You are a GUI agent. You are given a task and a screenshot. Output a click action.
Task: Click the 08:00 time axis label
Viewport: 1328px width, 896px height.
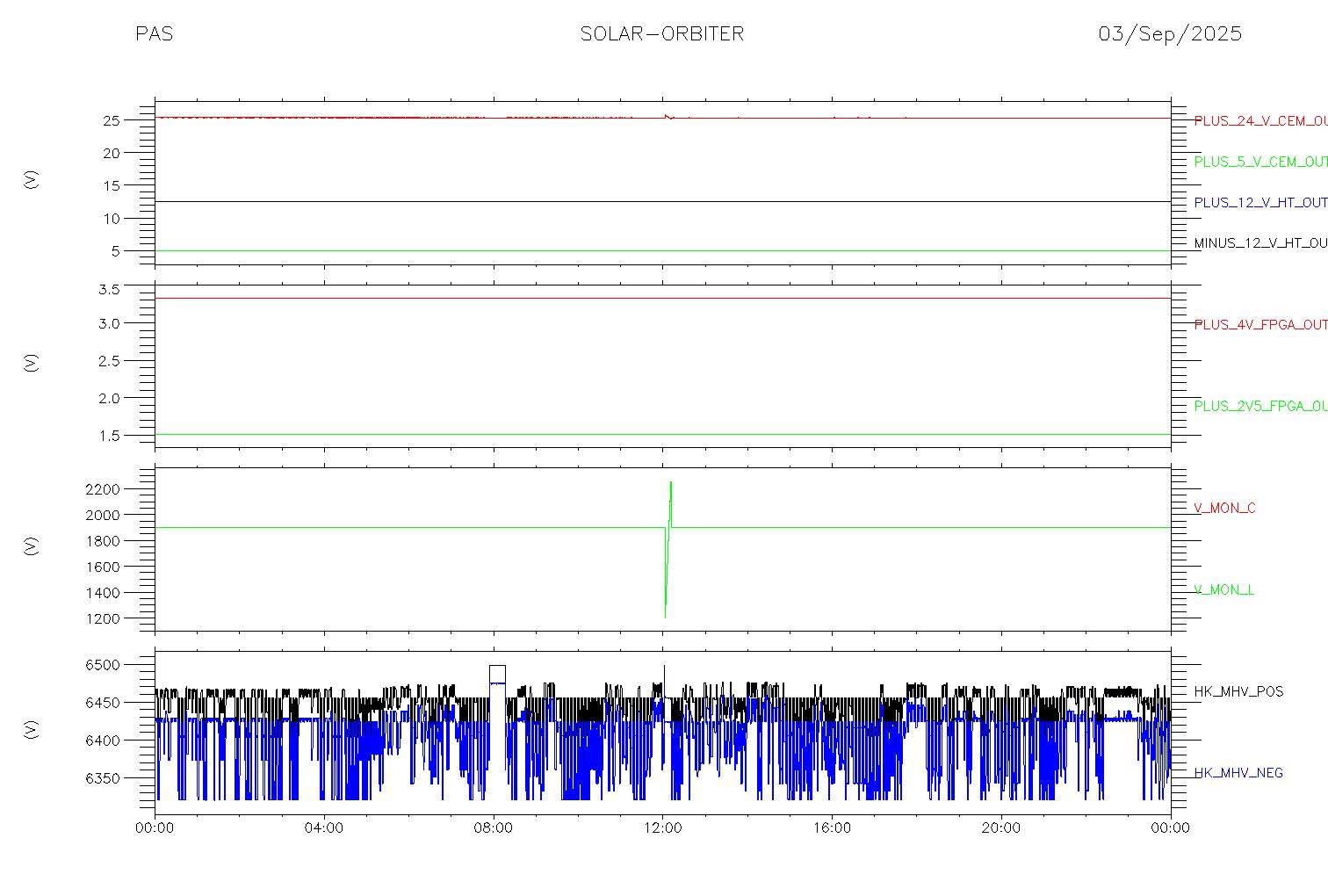494,828
